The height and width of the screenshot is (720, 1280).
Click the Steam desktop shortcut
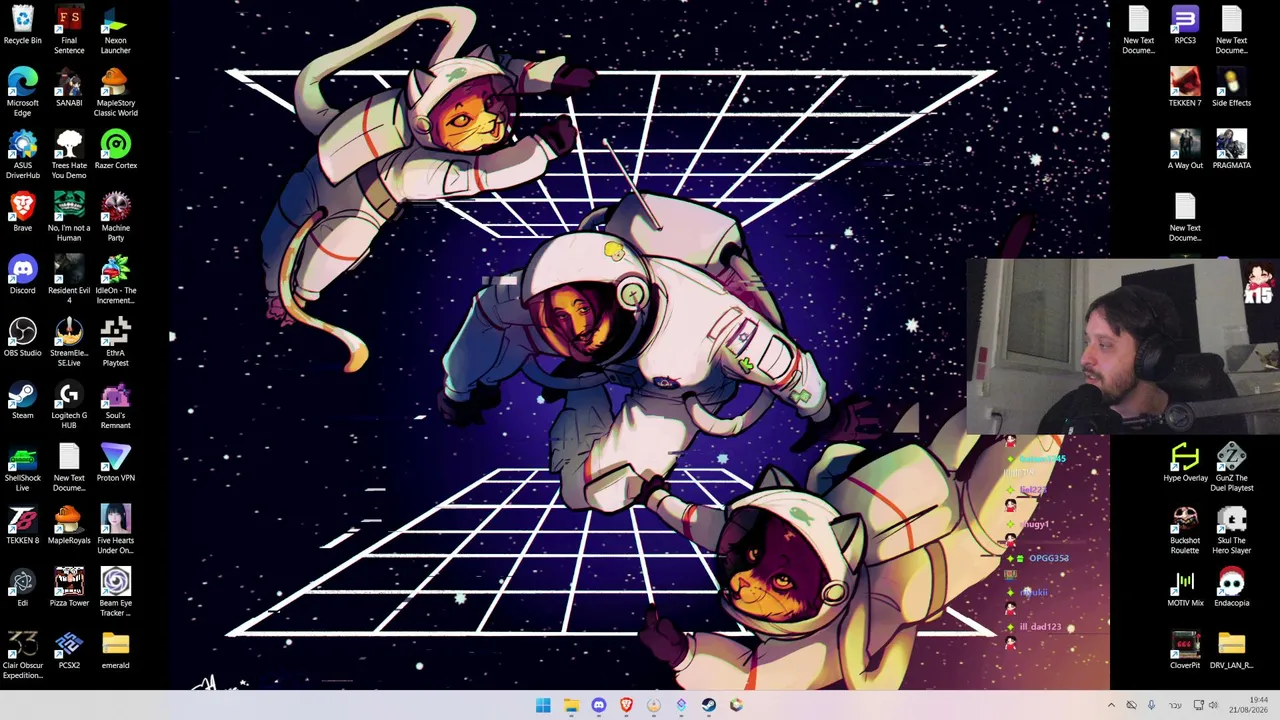22,401
